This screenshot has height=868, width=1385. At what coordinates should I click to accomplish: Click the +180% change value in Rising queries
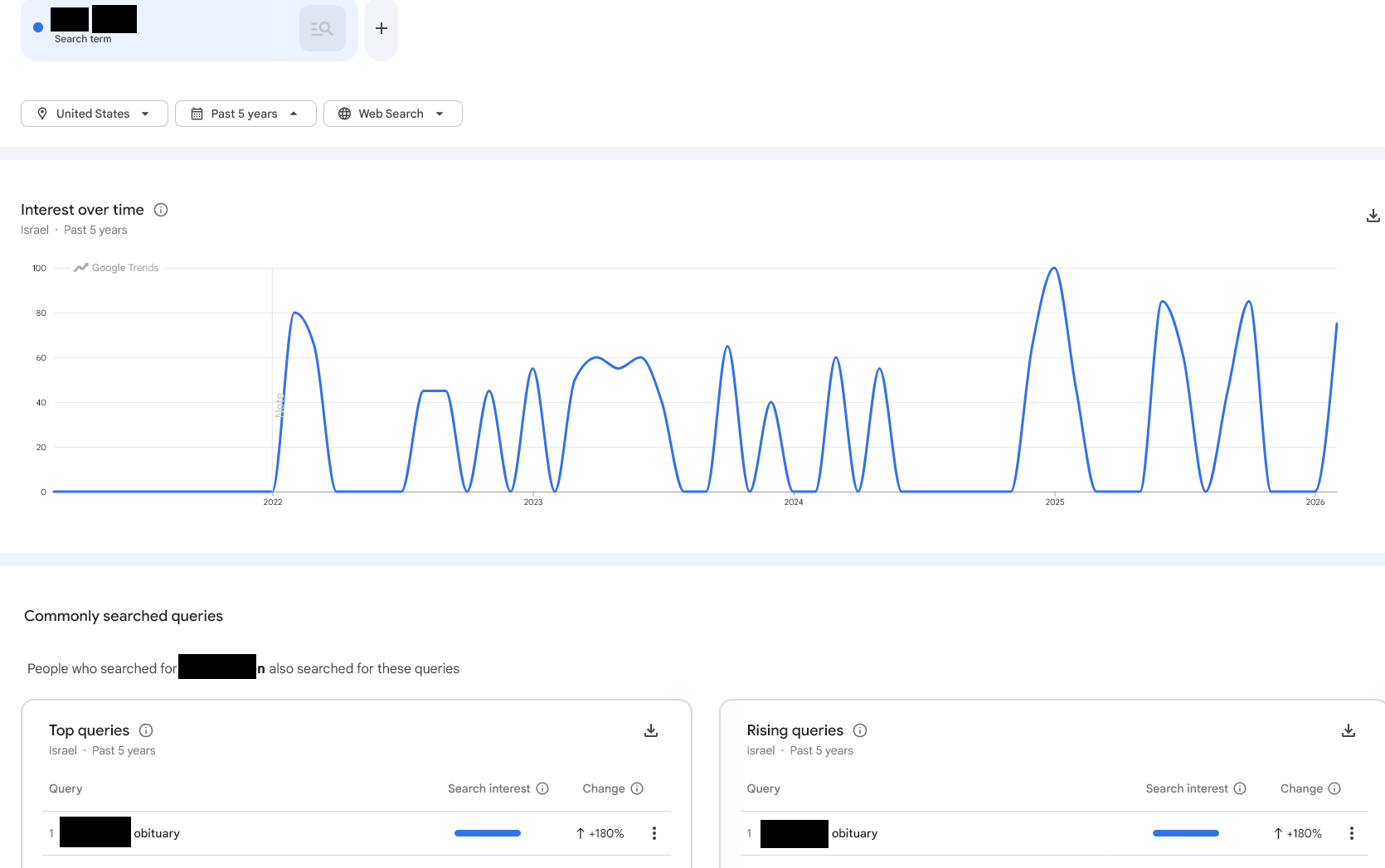(1298, 833)
